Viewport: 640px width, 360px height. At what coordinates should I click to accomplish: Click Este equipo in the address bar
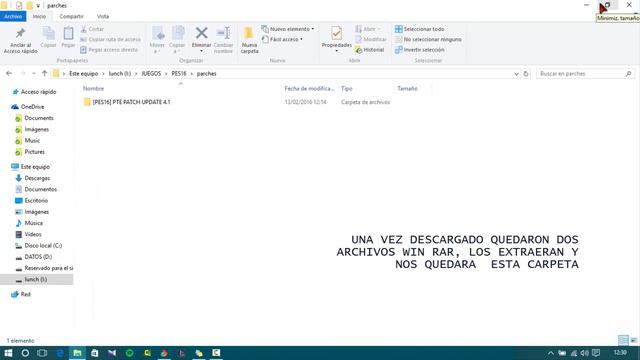84,73
